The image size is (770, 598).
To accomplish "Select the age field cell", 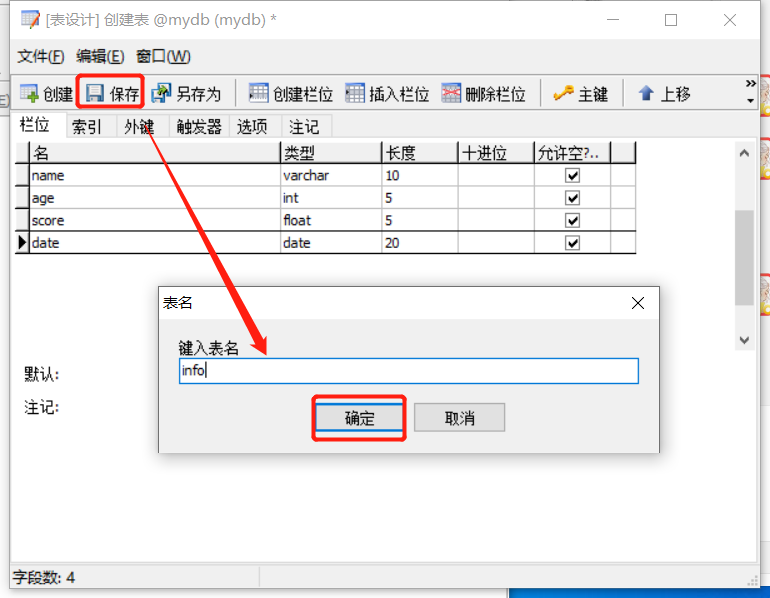I will click(155, 198).
